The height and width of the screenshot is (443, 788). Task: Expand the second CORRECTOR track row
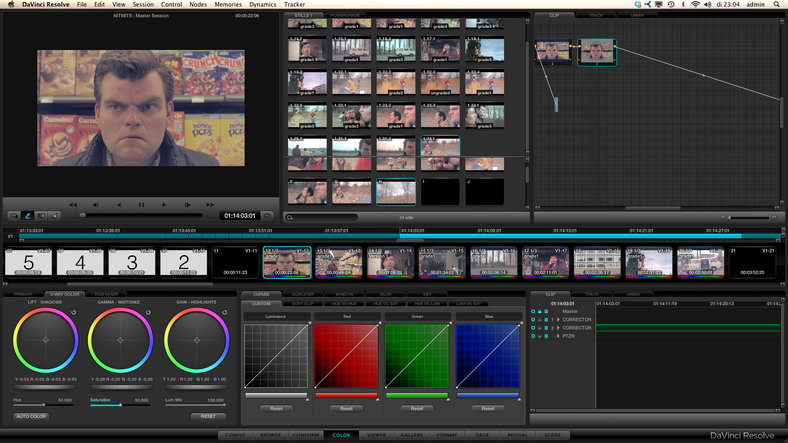click(x=558, y=328)
